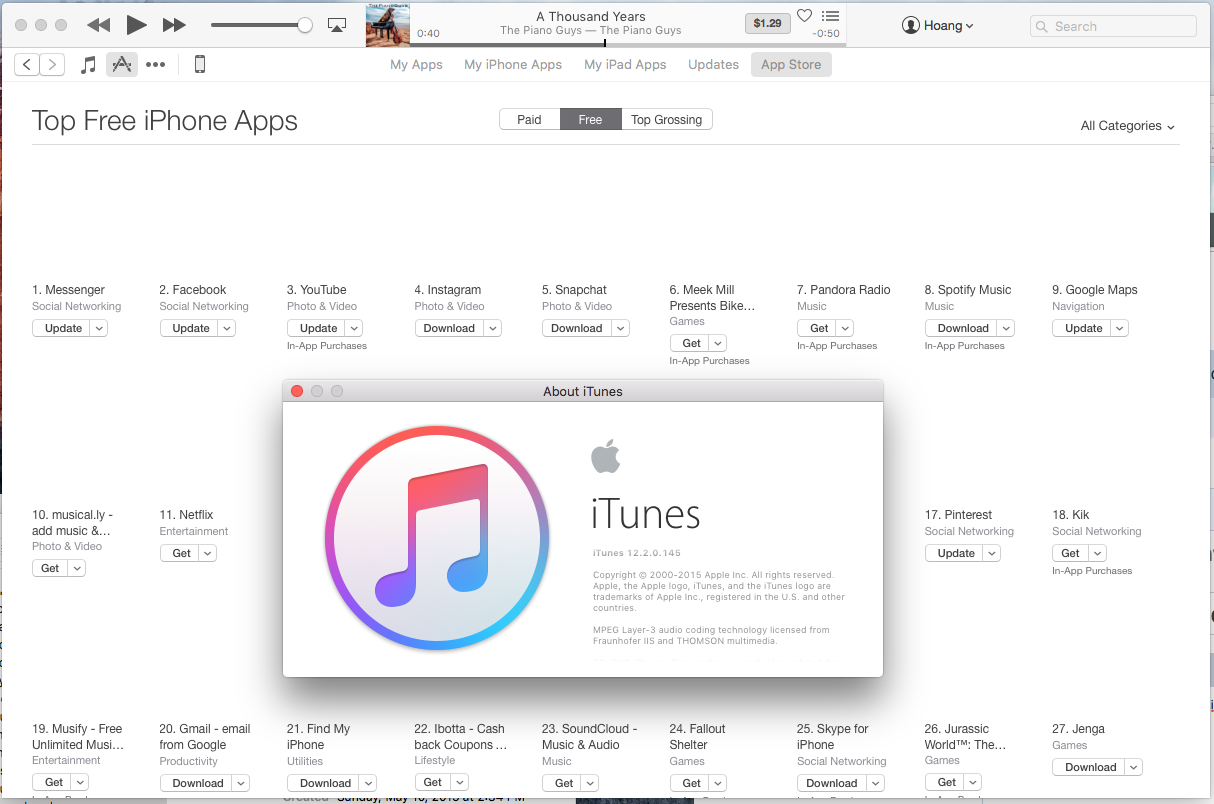
Task: Get the SoundCloud app
Action: pos(564,783)
